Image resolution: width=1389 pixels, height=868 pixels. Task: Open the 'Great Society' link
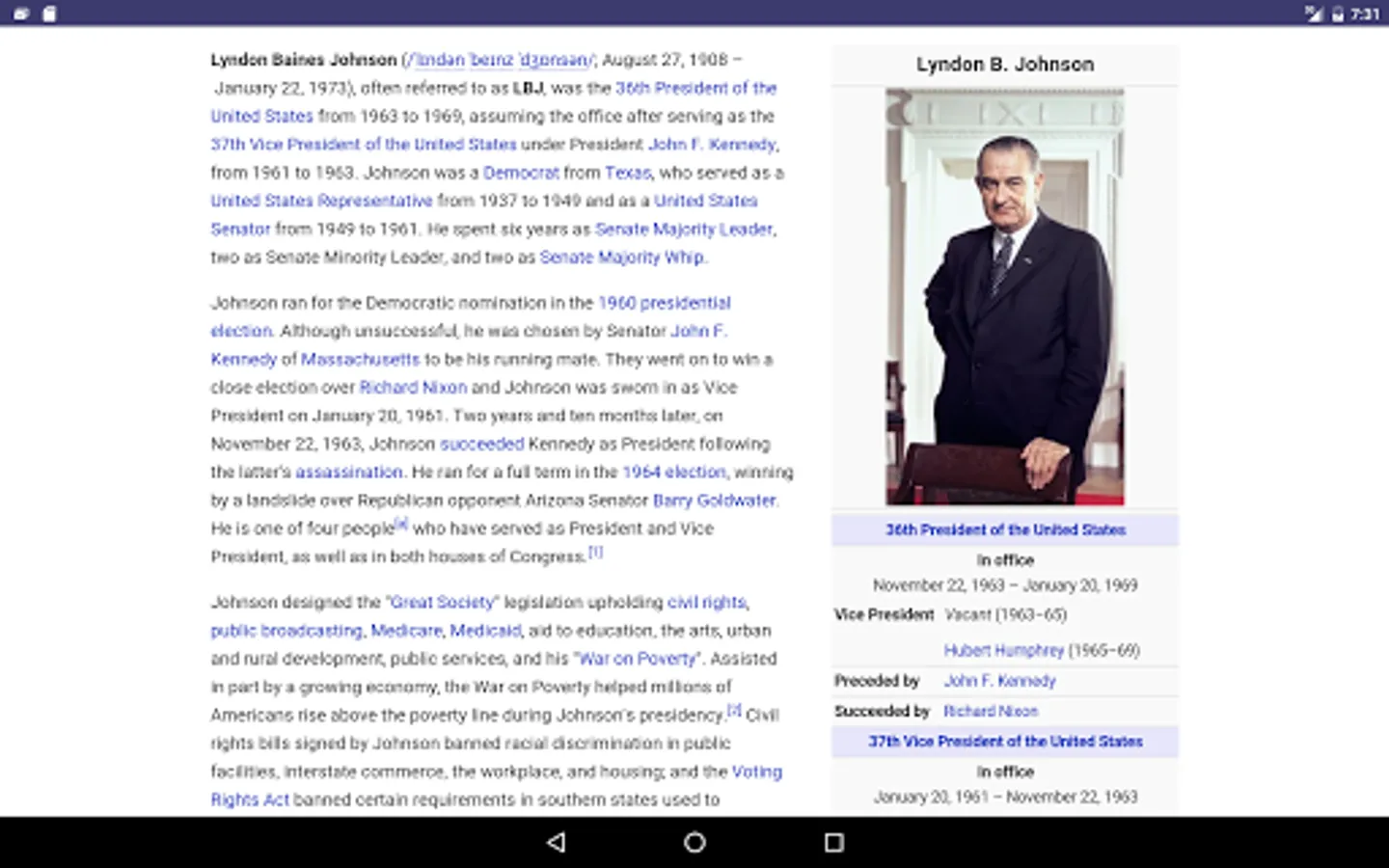pos(443,603)
